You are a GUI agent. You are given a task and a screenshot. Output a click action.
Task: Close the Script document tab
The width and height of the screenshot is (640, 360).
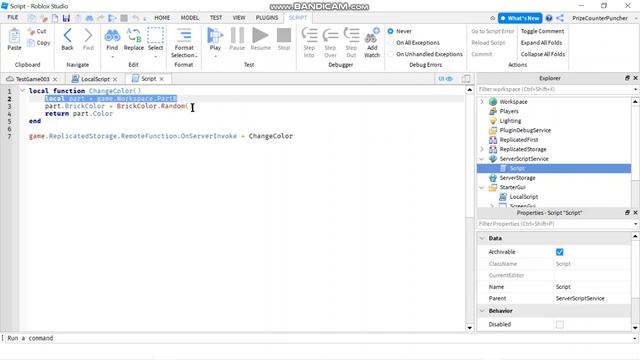coord(162,79)
